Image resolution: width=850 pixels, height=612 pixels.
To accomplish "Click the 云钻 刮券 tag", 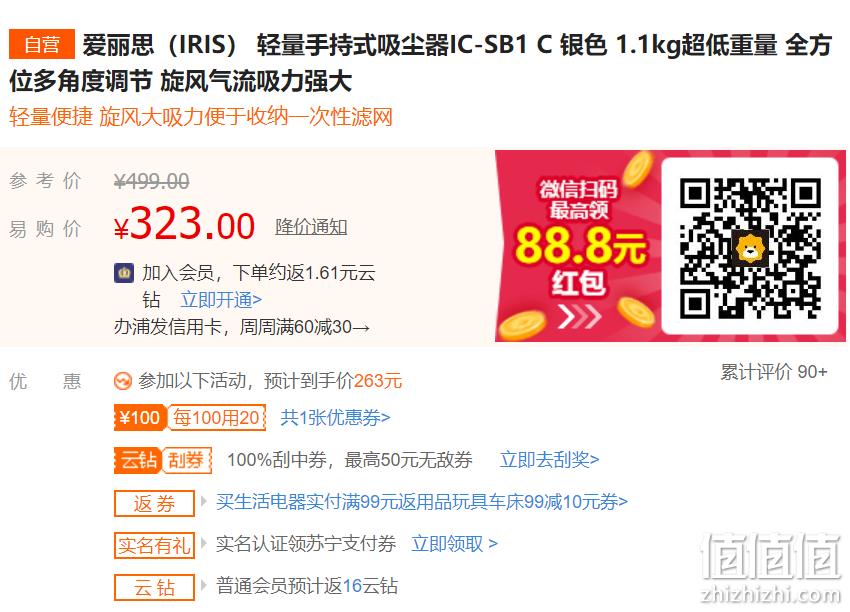I will click(163, 460).
